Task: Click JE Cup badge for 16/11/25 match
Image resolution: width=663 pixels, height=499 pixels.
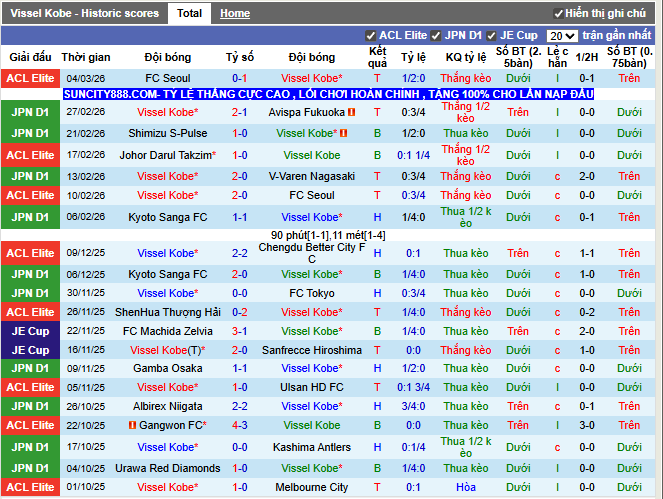Action: [30, 350]
